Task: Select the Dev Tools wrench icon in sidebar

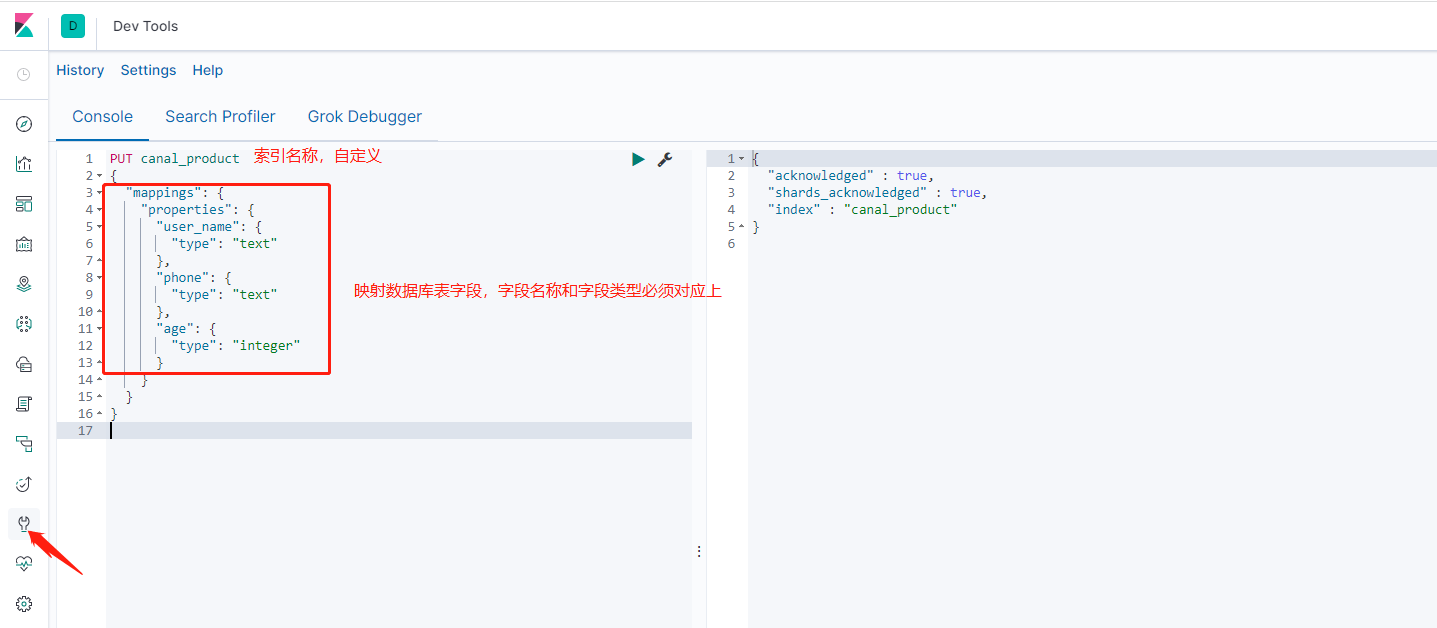Action: 24,524
